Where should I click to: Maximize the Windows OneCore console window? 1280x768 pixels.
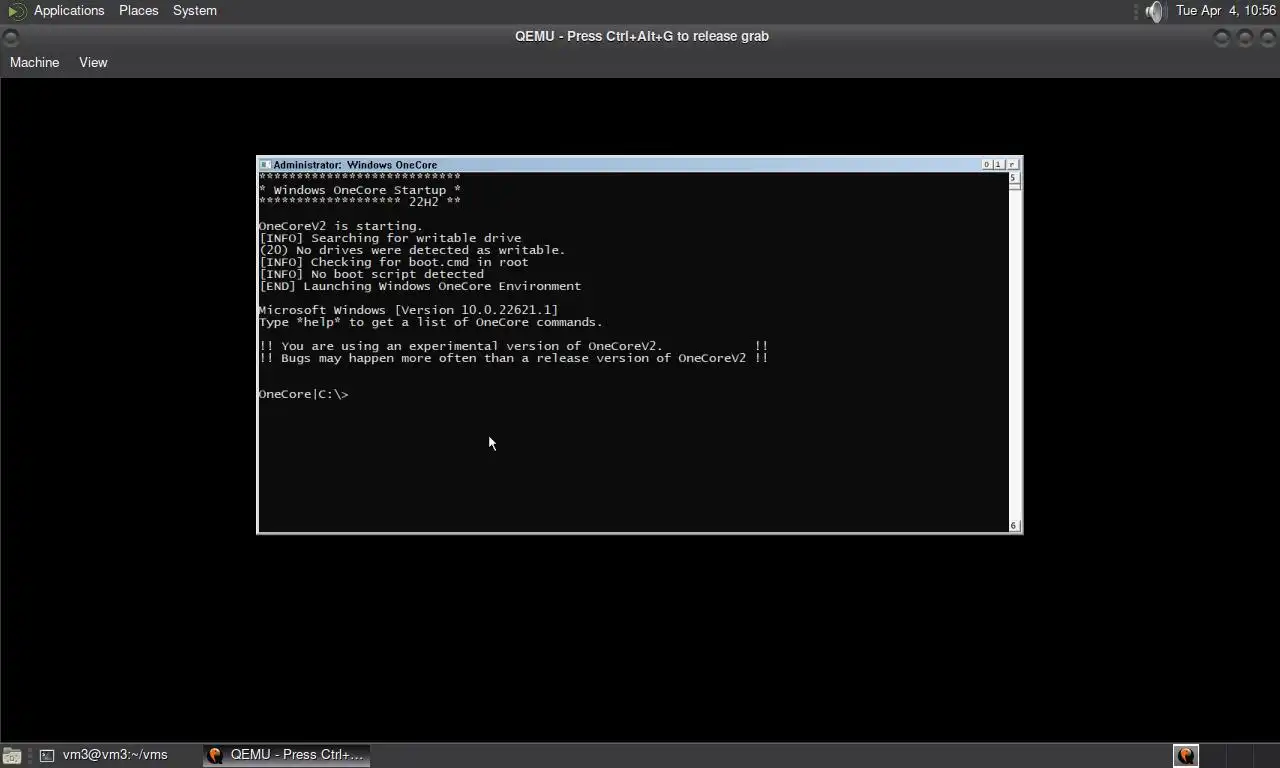coord(999,165)
